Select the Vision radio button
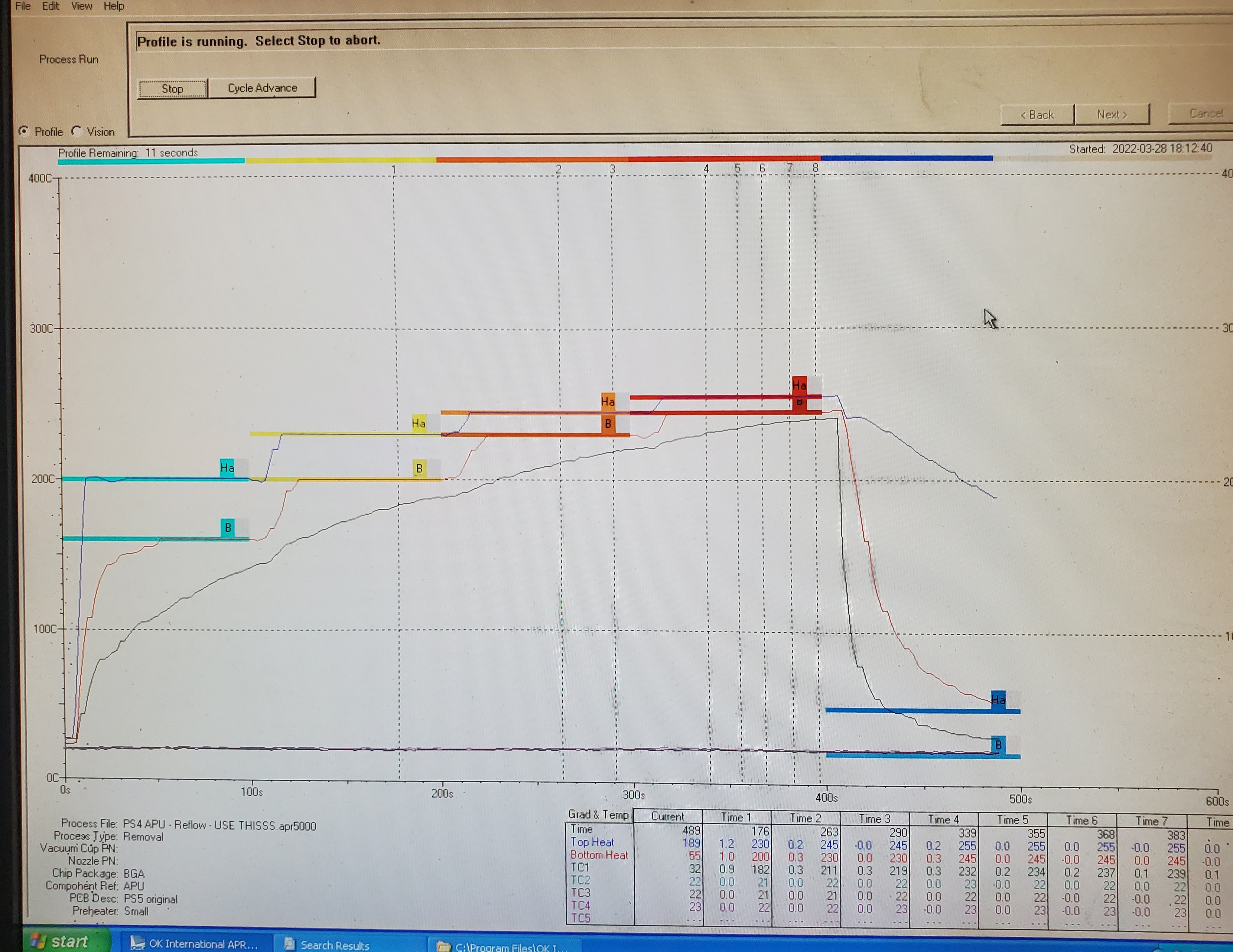The height and width of the screenshot is (952, 1233). point(77,131)
